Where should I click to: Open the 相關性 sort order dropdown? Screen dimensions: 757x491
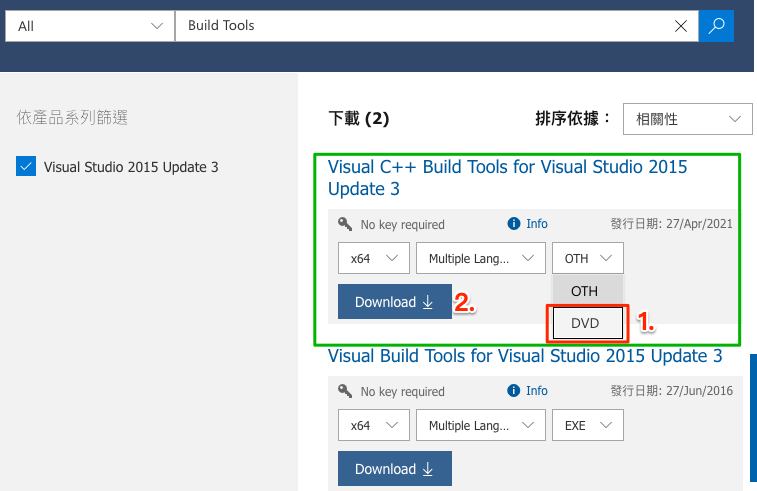(x=687, y=119)
